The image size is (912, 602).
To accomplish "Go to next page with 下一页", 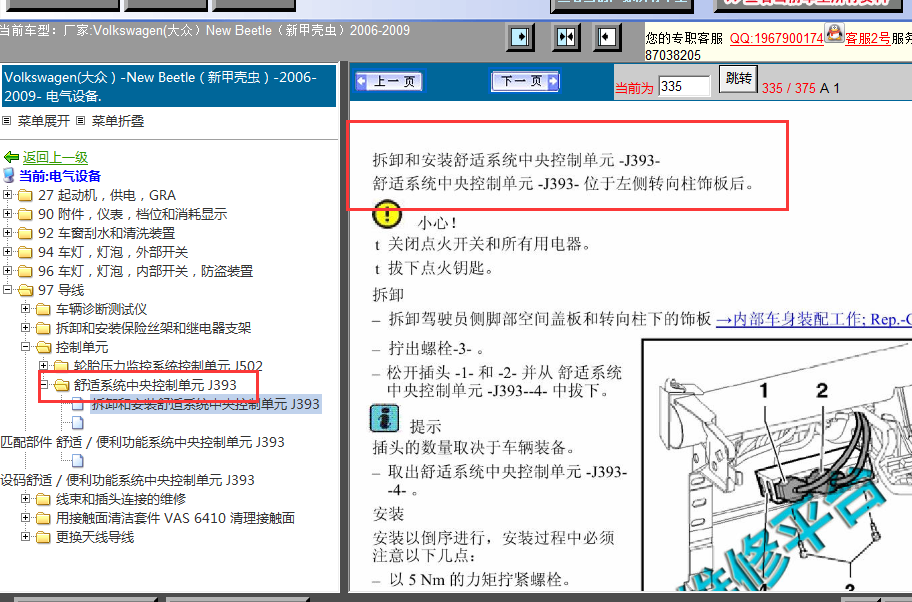I will coord(525,81).
